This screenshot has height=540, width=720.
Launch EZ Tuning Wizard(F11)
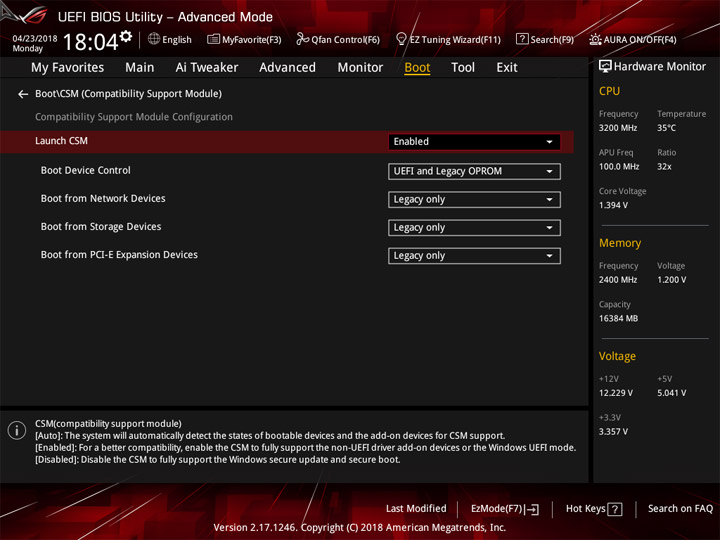point(448,39)
